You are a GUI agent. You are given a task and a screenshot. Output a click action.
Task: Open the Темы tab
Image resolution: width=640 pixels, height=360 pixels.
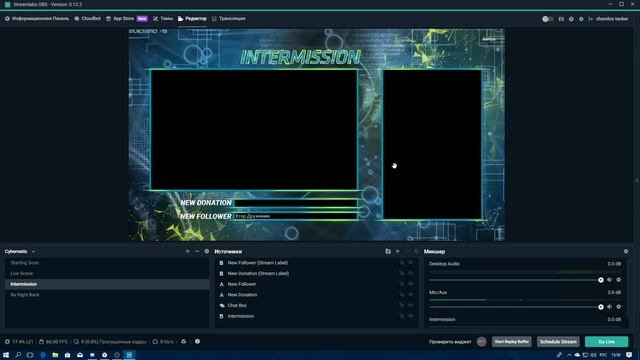163,19
